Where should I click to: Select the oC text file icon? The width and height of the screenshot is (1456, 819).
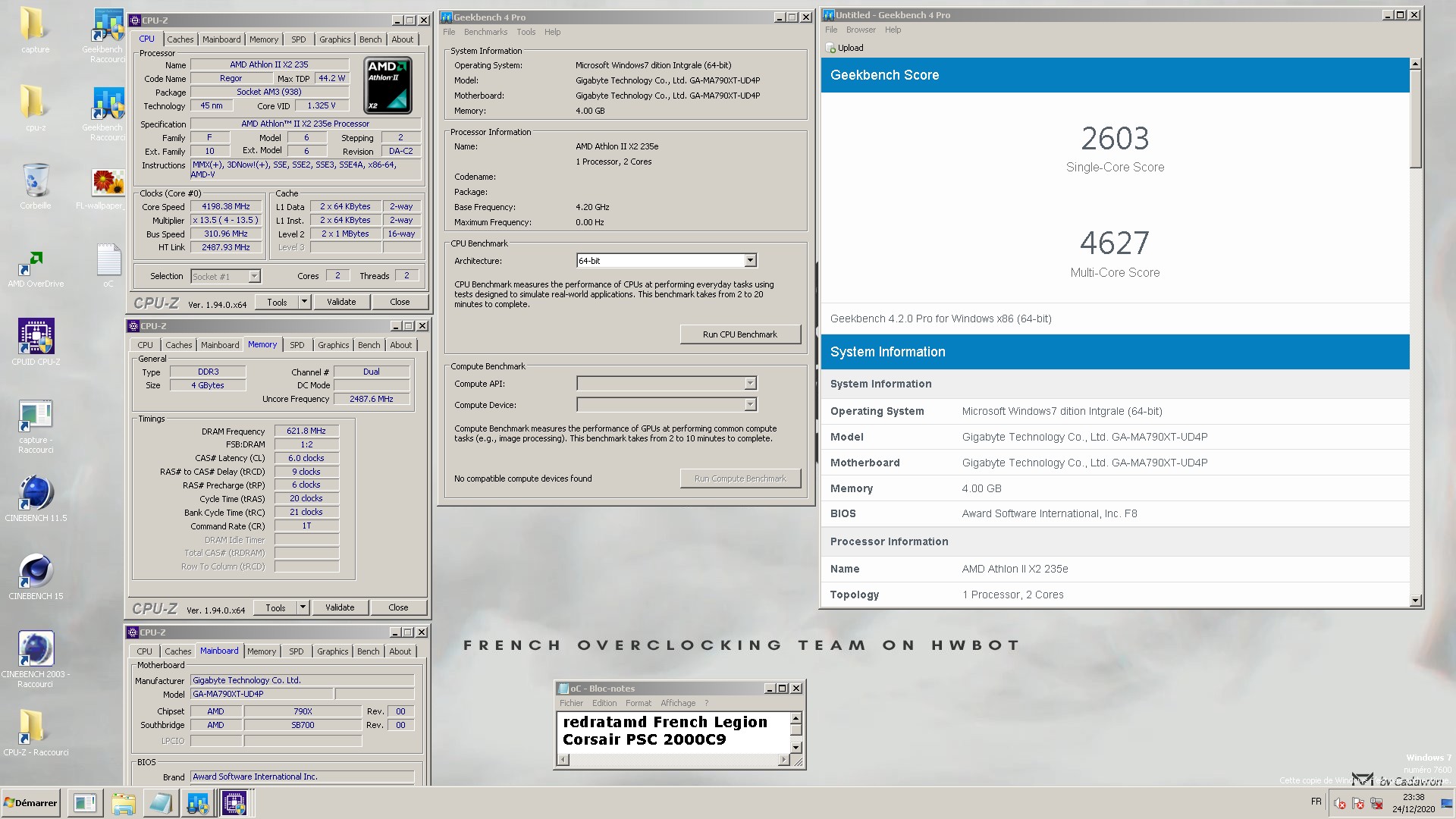[x=108, y=265]
